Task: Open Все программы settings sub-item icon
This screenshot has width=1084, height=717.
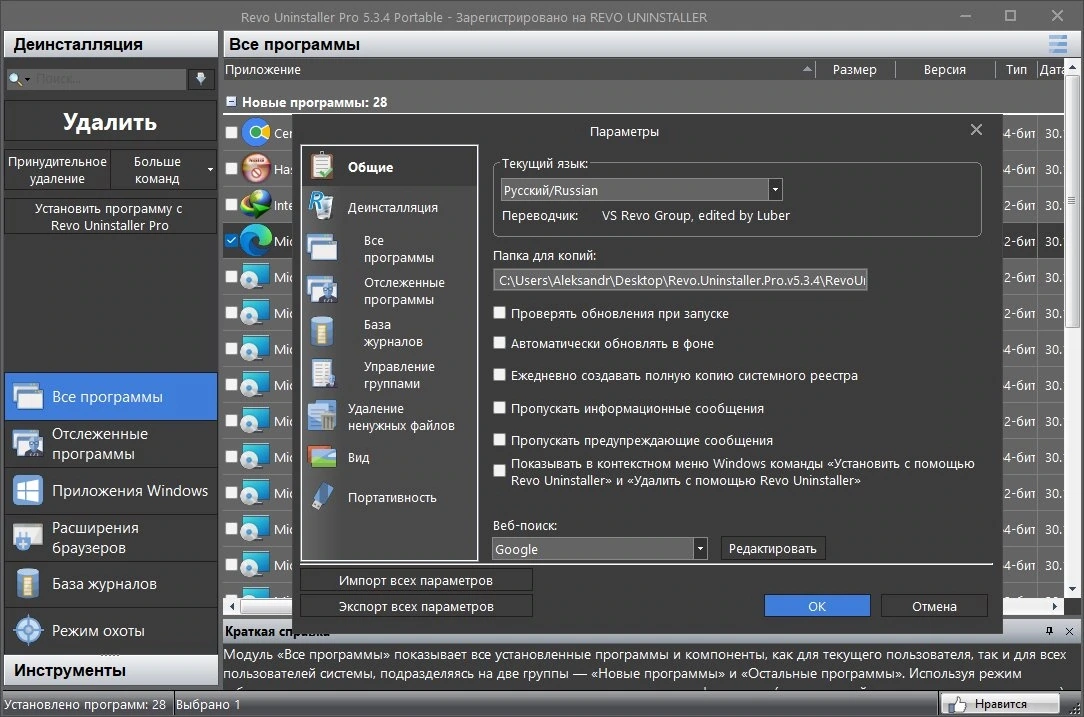Action: 322,248
